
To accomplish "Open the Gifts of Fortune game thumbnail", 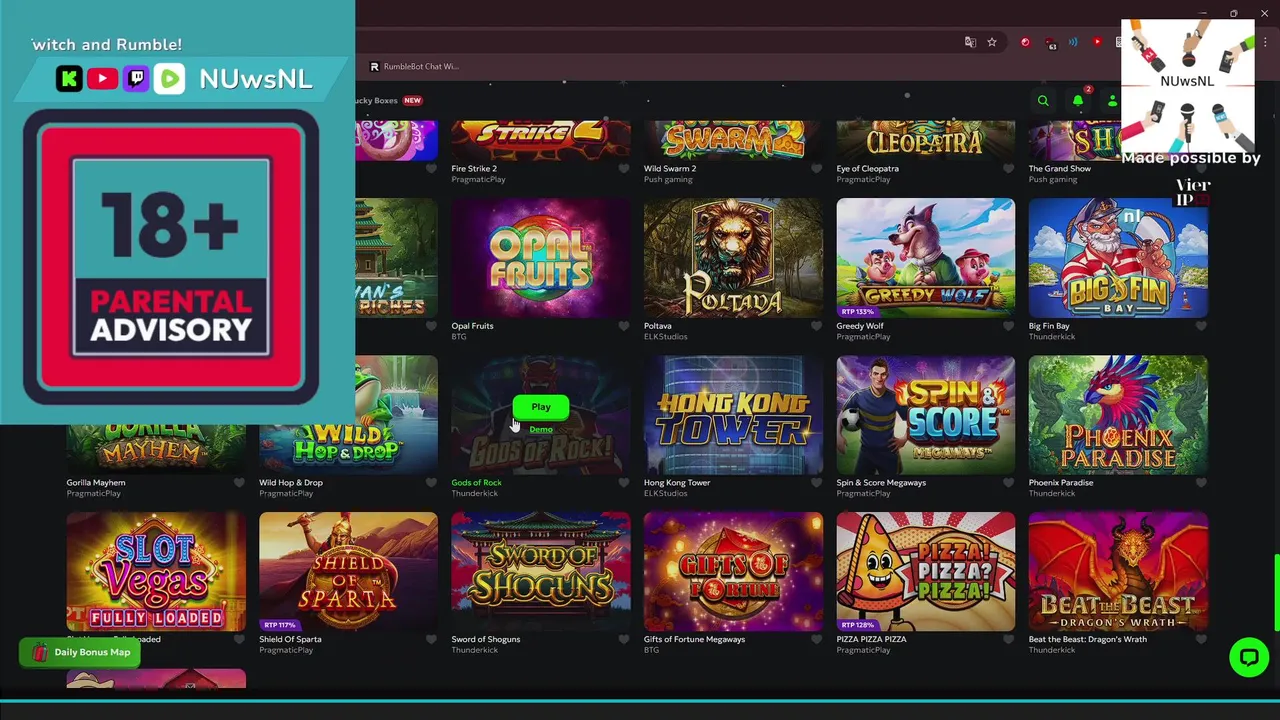I will pyautogui.click(x=733, y=572).
